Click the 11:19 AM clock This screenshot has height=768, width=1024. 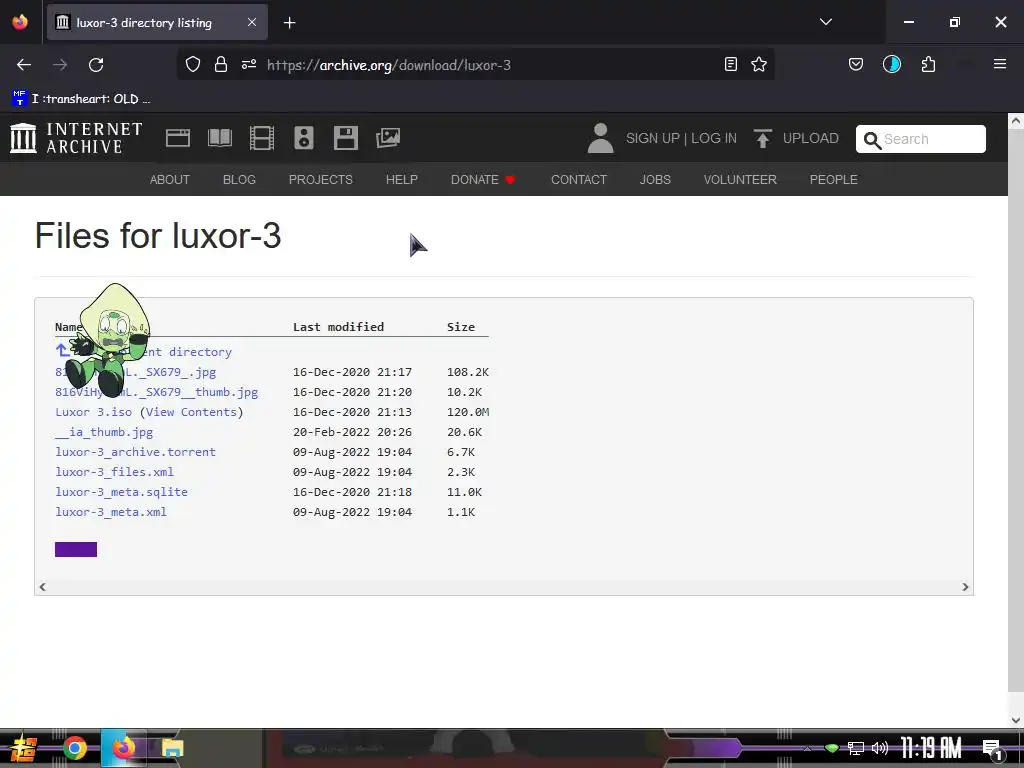pyautogui.click(x=931, y=748)
